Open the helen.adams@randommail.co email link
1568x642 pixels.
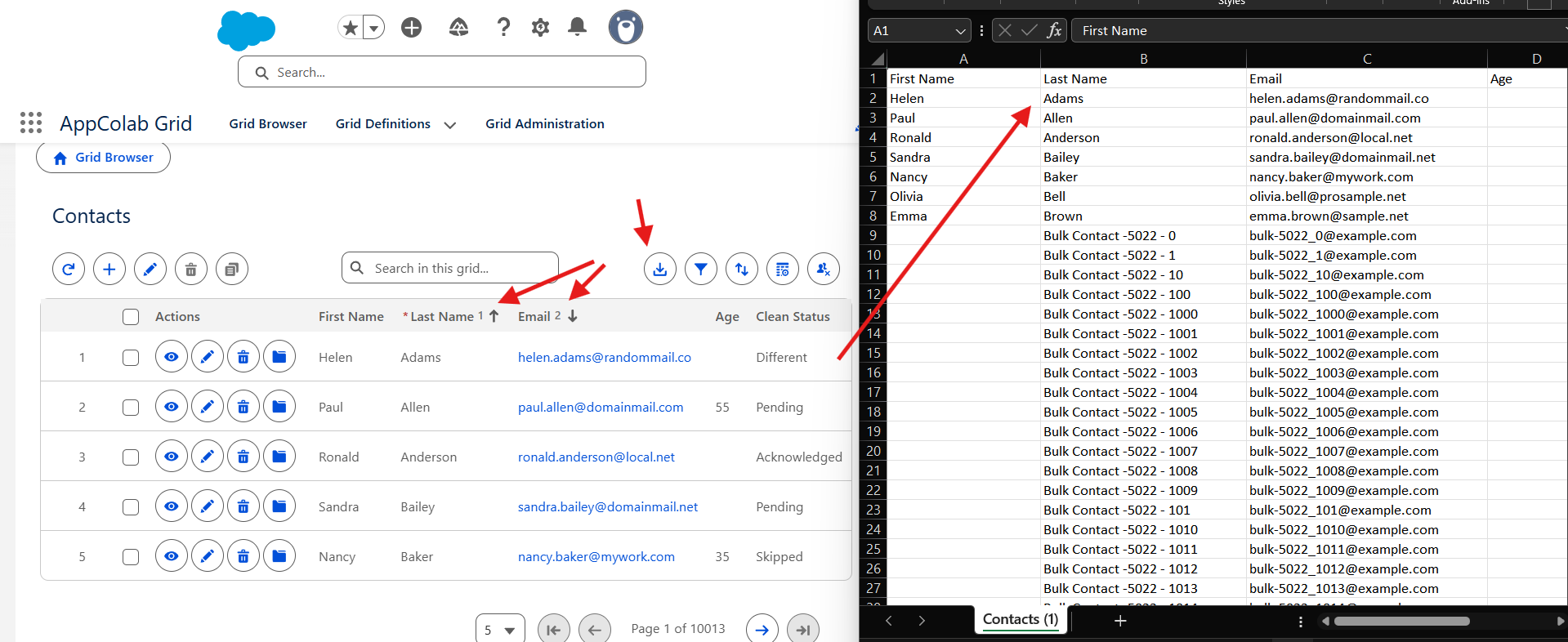[605, 358]
